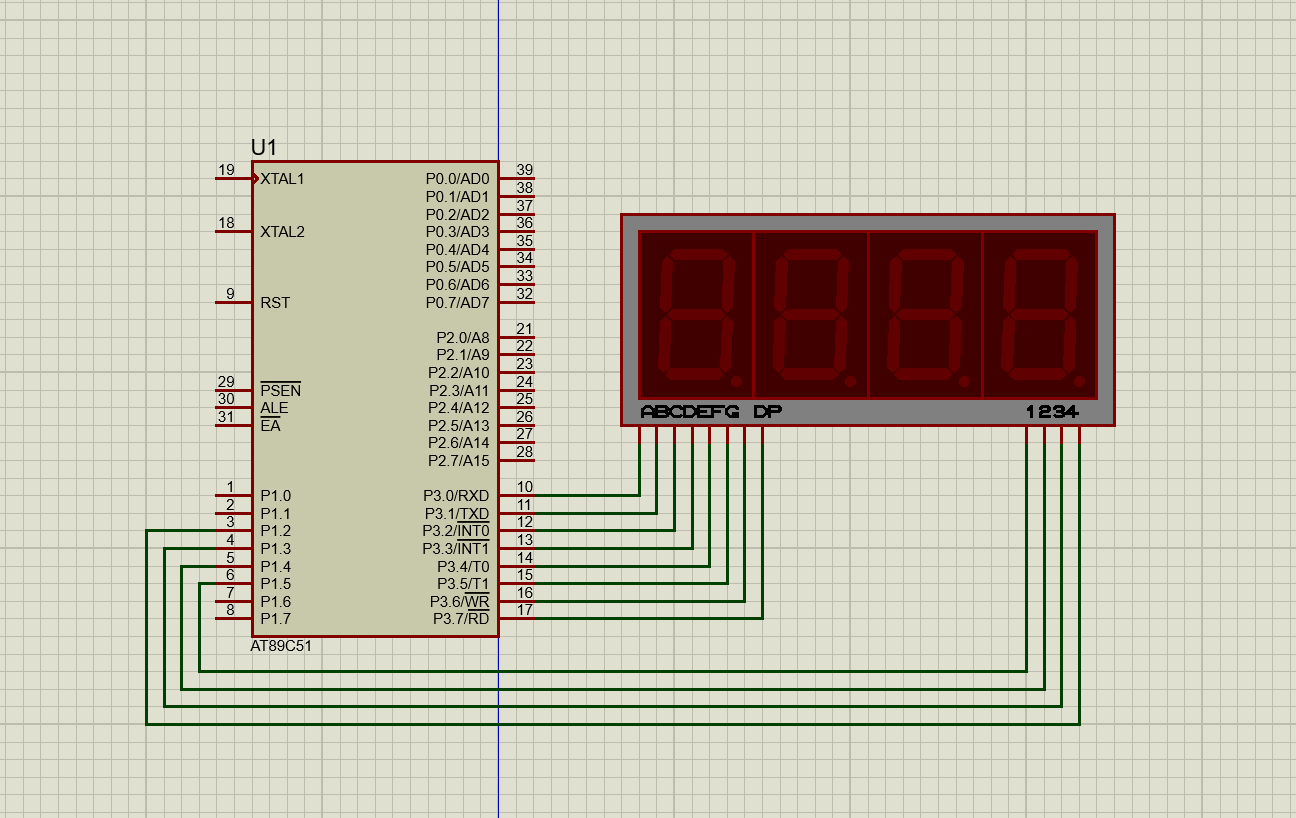
Task: Click the P2.5/A13 pin label
Action: pyautogui.click(x=459, y=425)
